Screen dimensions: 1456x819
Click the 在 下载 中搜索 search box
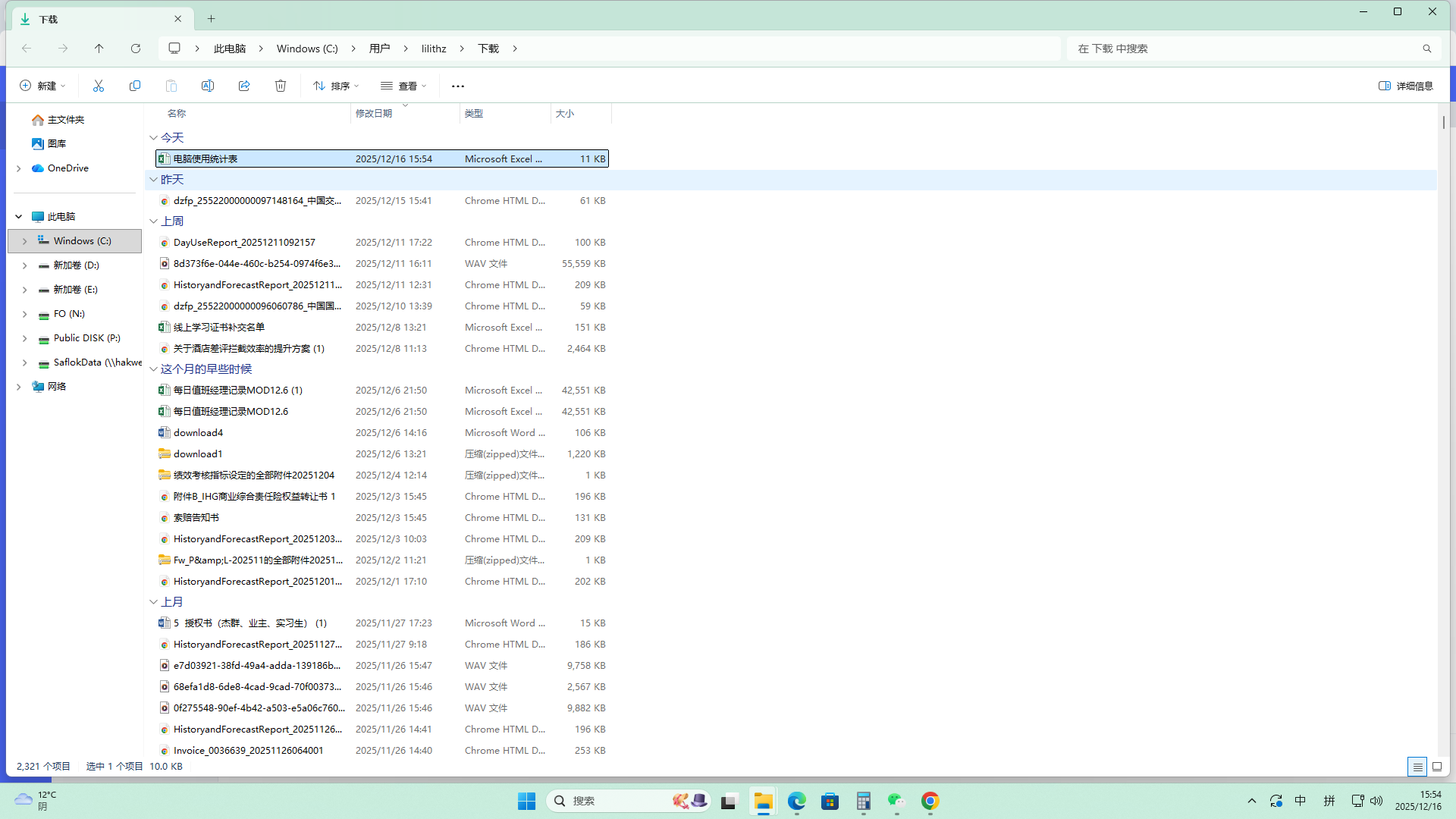point(1244,49)
